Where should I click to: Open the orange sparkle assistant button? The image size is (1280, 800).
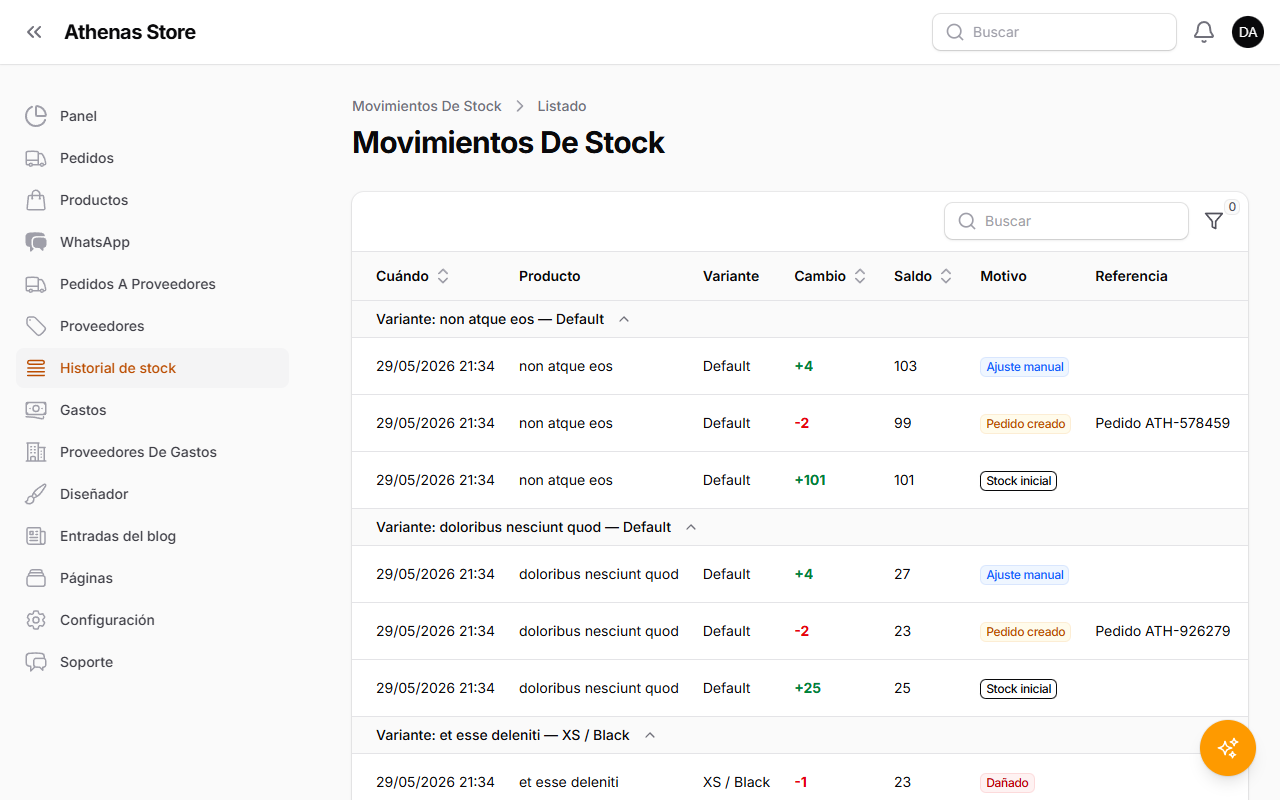[1228, 748]
